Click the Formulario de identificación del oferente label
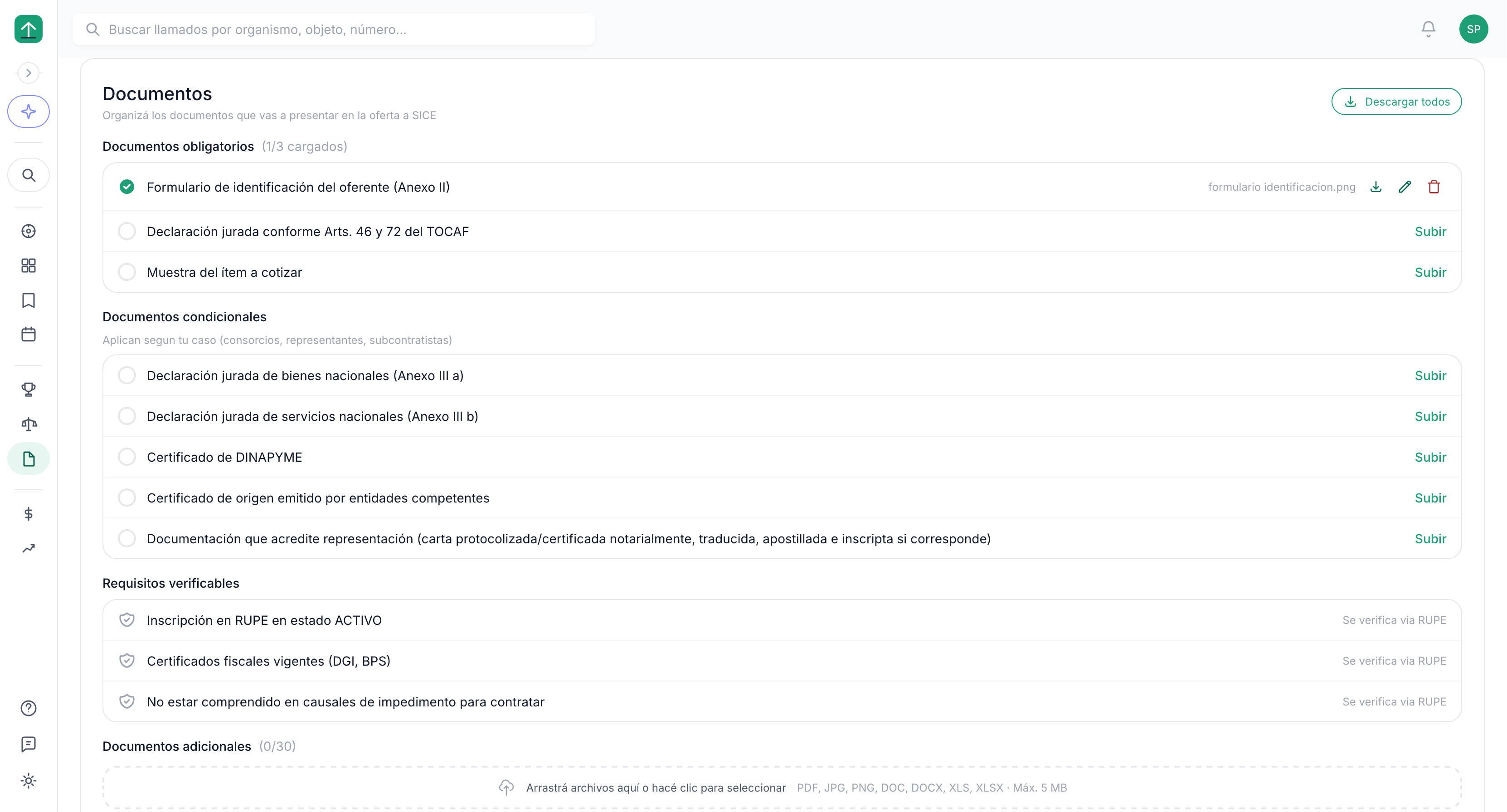 tap(298, 187)
